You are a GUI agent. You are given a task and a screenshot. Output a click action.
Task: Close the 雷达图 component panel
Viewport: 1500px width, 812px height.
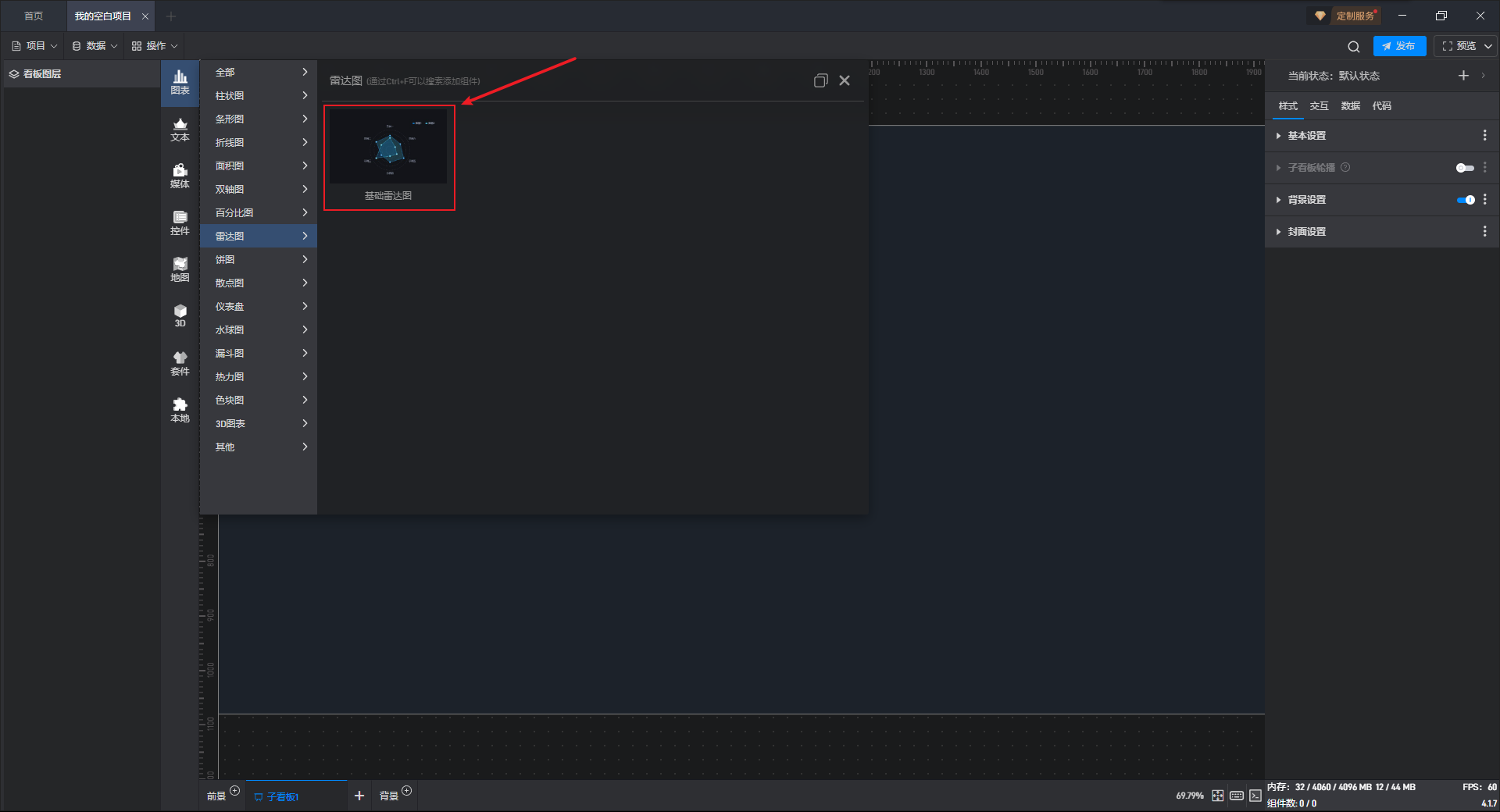(x=845, y=80)
